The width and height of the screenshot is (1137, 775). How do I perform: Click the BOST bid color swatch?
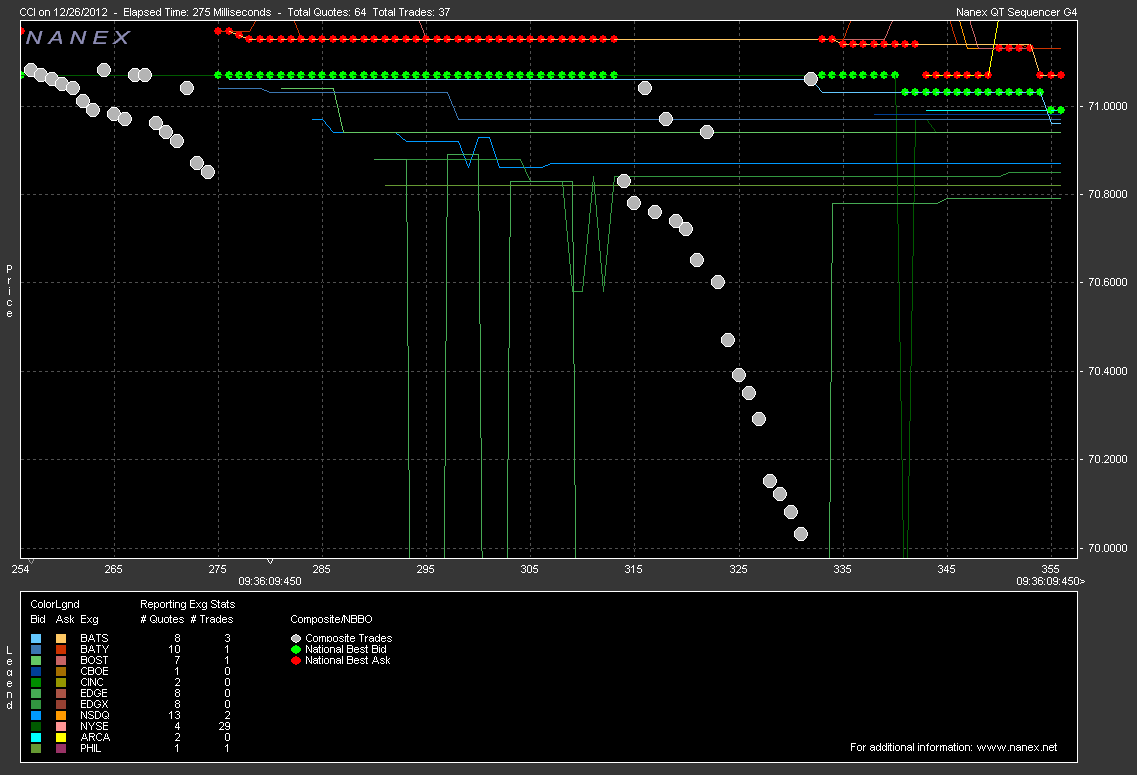pos(36,660)
